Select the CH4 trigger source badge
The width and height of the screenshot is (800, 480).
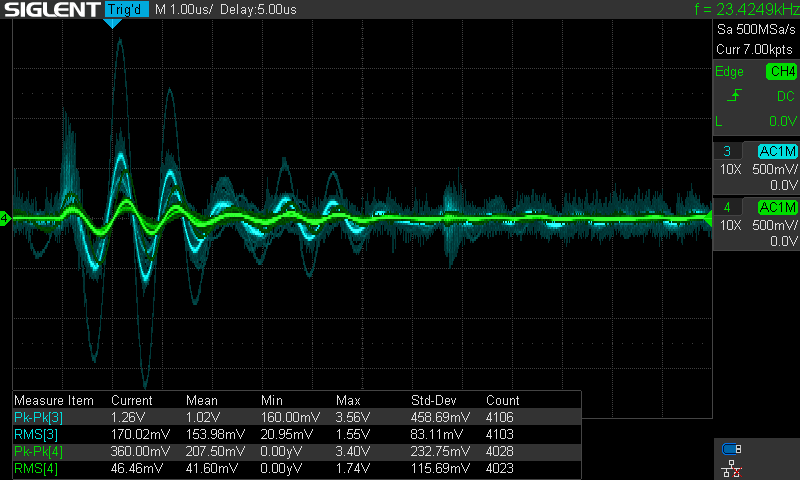(x=781, y=72)
